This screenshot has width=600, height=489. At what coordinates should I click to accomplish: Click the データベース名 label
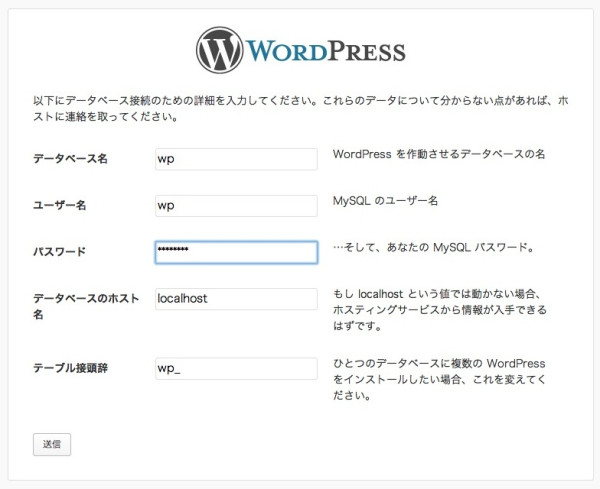70,158
